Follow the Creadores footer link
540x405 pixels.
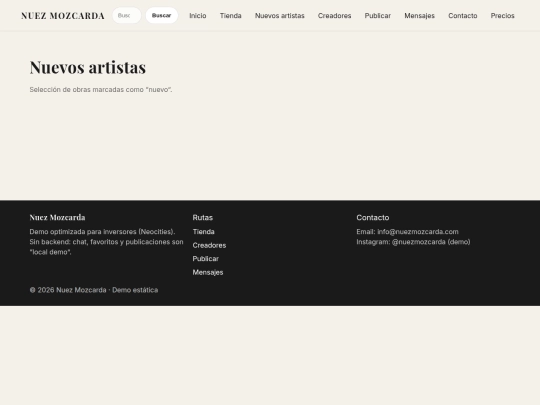click(x=209, y=245)
